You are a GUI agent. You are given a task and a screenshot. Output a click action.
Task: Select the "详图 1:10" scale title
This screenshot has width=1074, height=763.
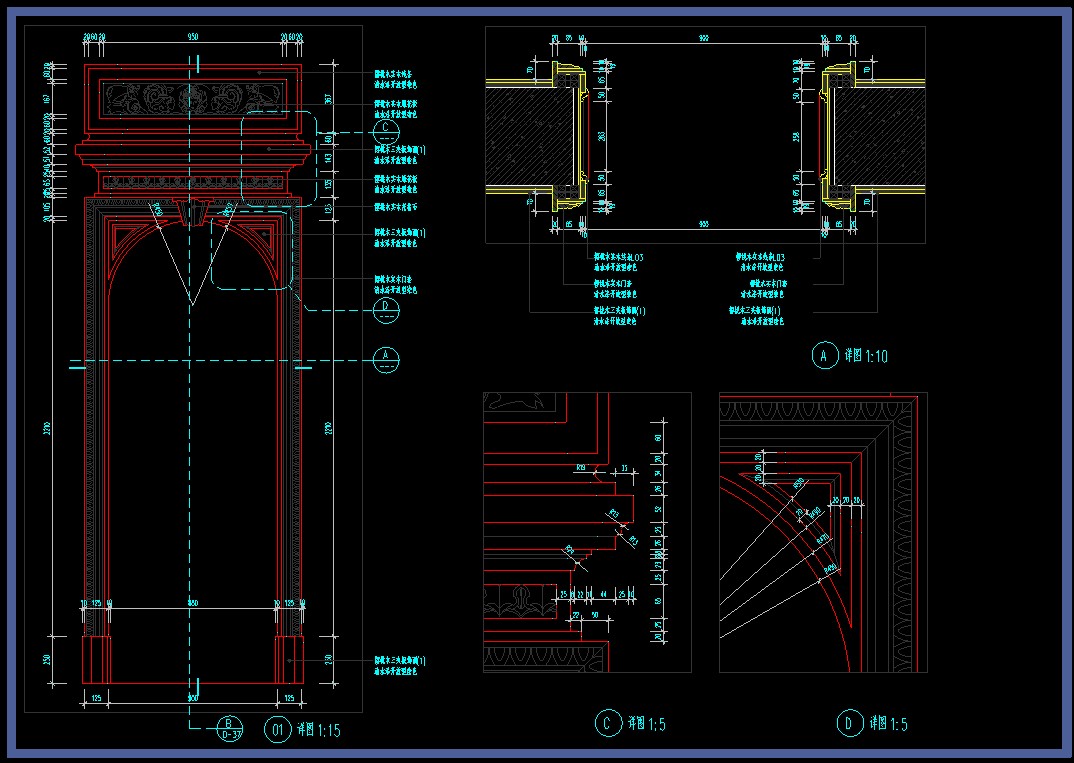866,356
